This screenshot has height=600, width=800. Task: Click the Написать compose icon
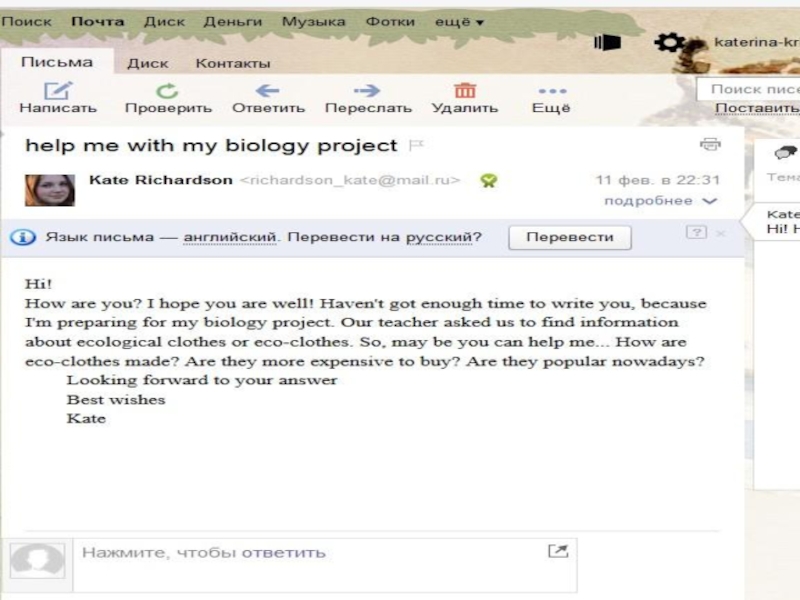(58, 91)
